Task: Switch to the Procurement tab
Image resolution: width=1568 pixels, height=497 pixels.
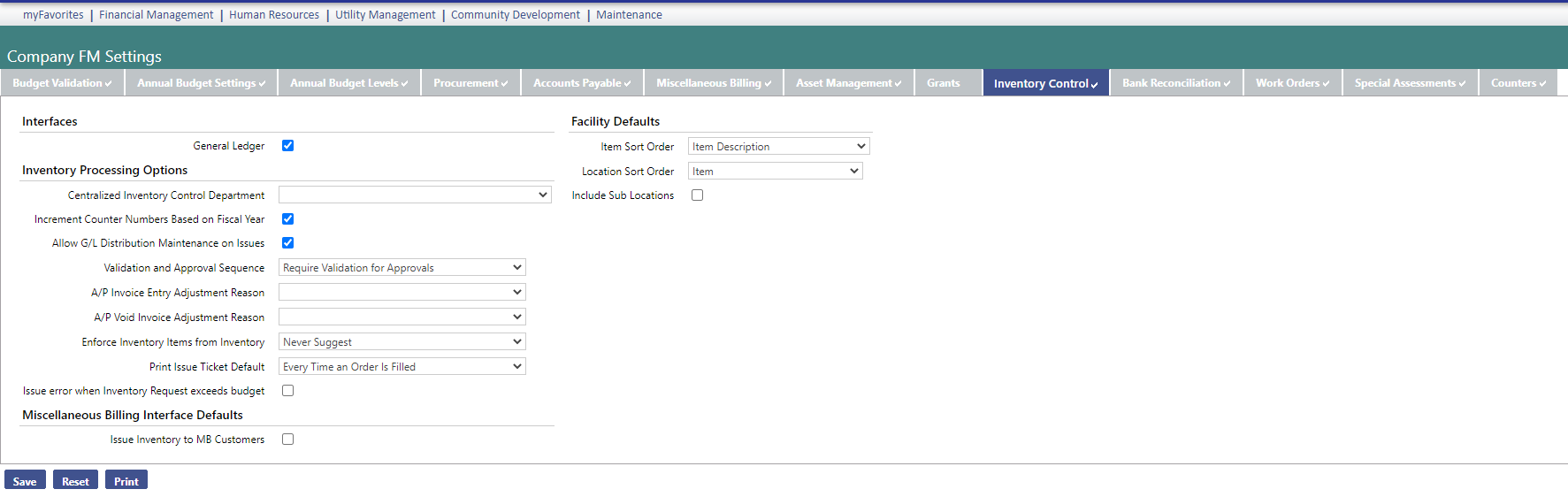Action: (470, 83)
